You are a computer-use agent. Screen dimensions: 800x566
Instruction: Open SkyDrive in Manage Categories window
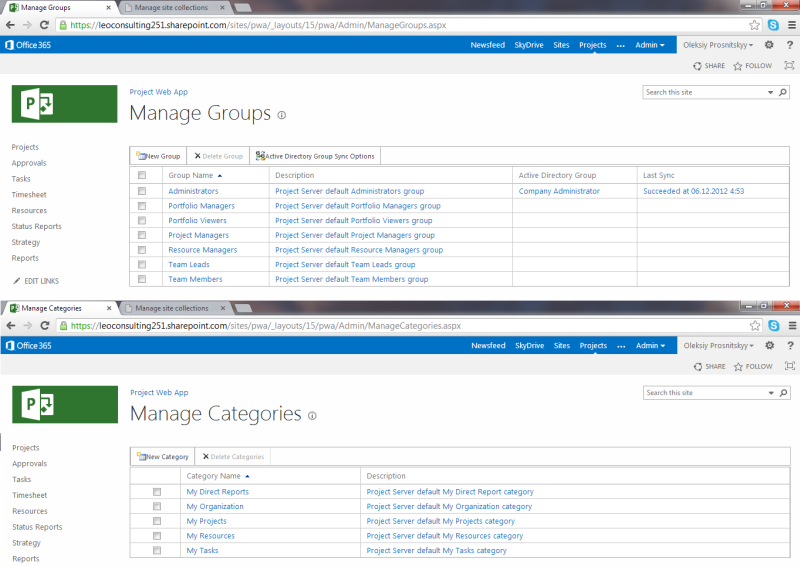click(x=530, y=346)
